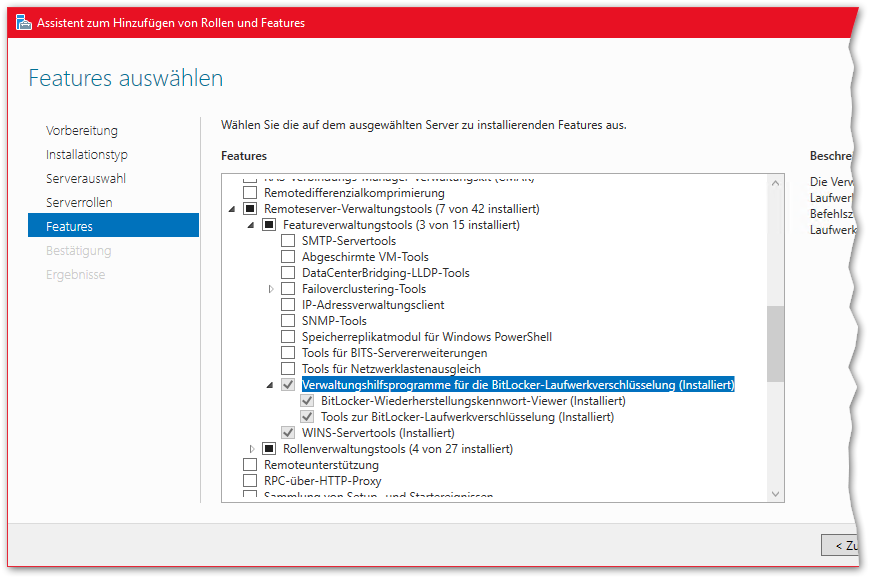The width and height of the screenshot is (870, 578).
Task: Expand the Rollenverwaltungstools node
Action: [252, 449]
